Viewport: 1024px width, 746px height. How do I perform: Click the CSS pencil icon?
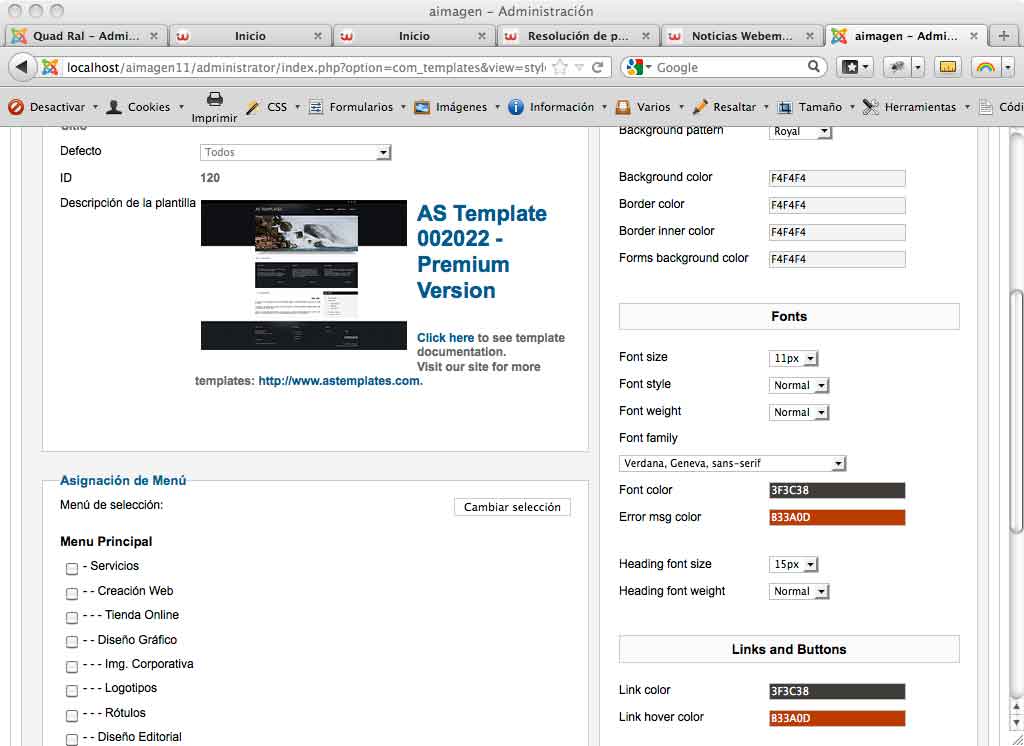[x=252, y=107]
